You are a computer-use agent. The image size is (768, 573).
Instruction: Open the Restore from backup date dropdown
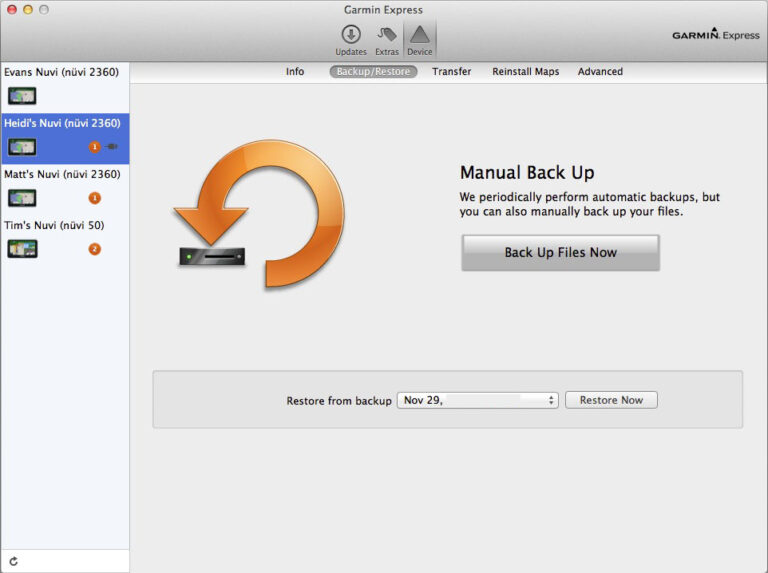click(x=478, y=400)
